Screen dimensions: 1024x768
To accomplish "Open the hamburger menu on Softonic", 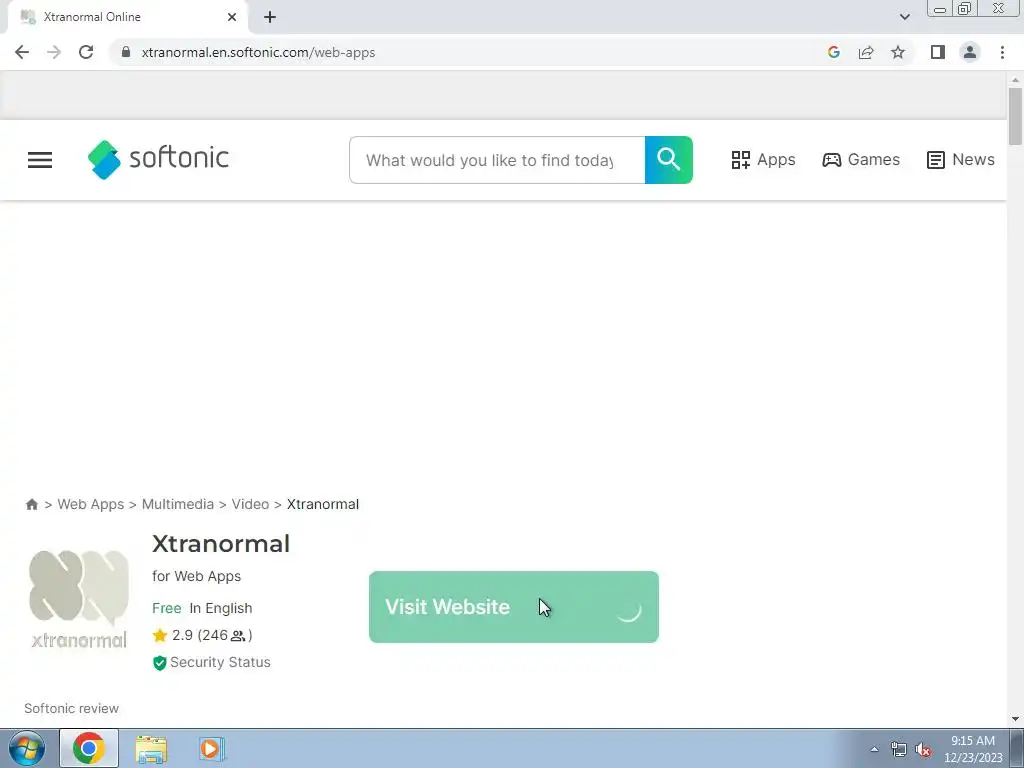I will pos(40,160).
